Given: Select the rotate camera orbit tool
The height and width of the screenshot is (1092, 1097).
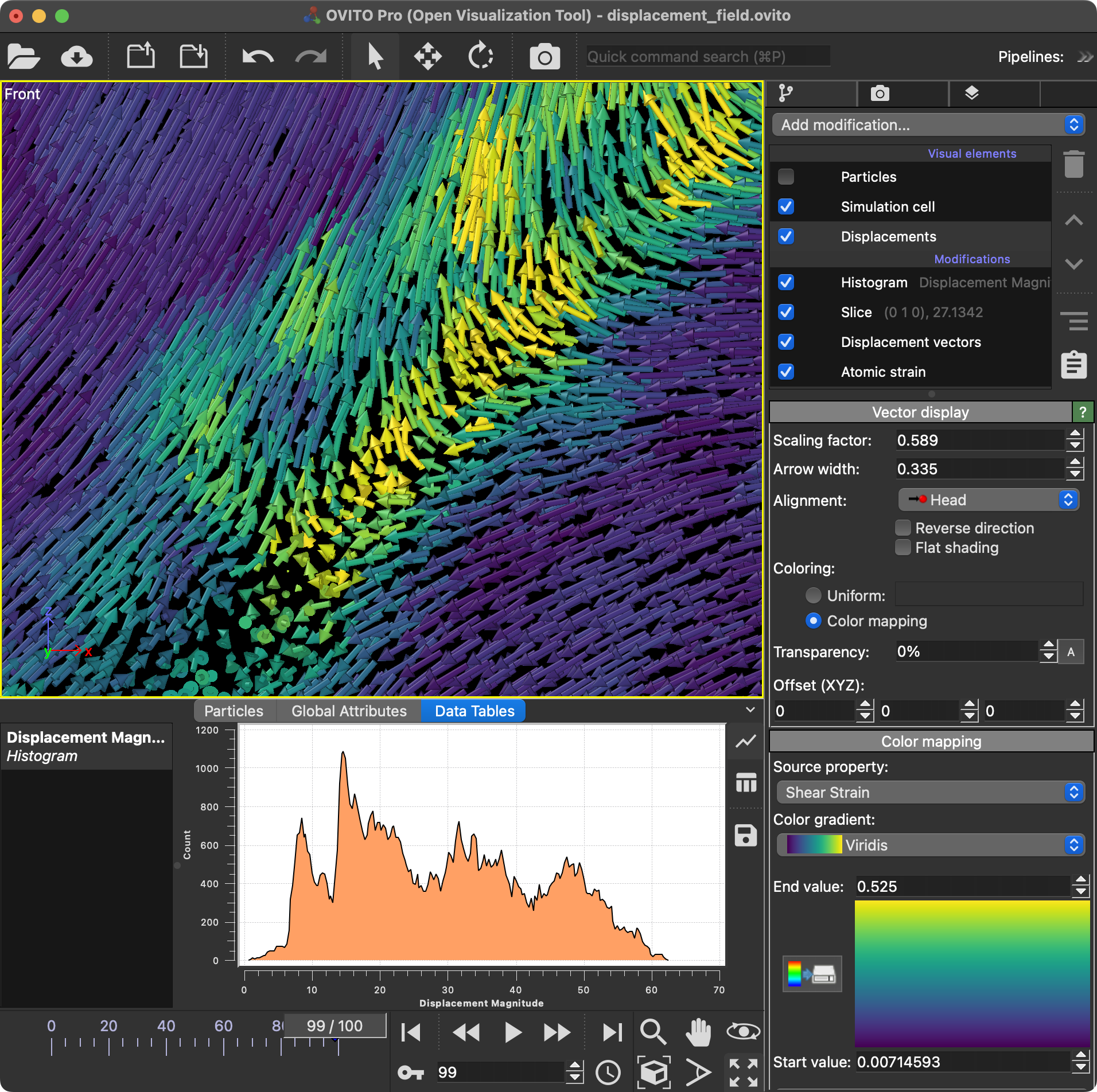Looking at the screenshot, I should coord(743,1032).
